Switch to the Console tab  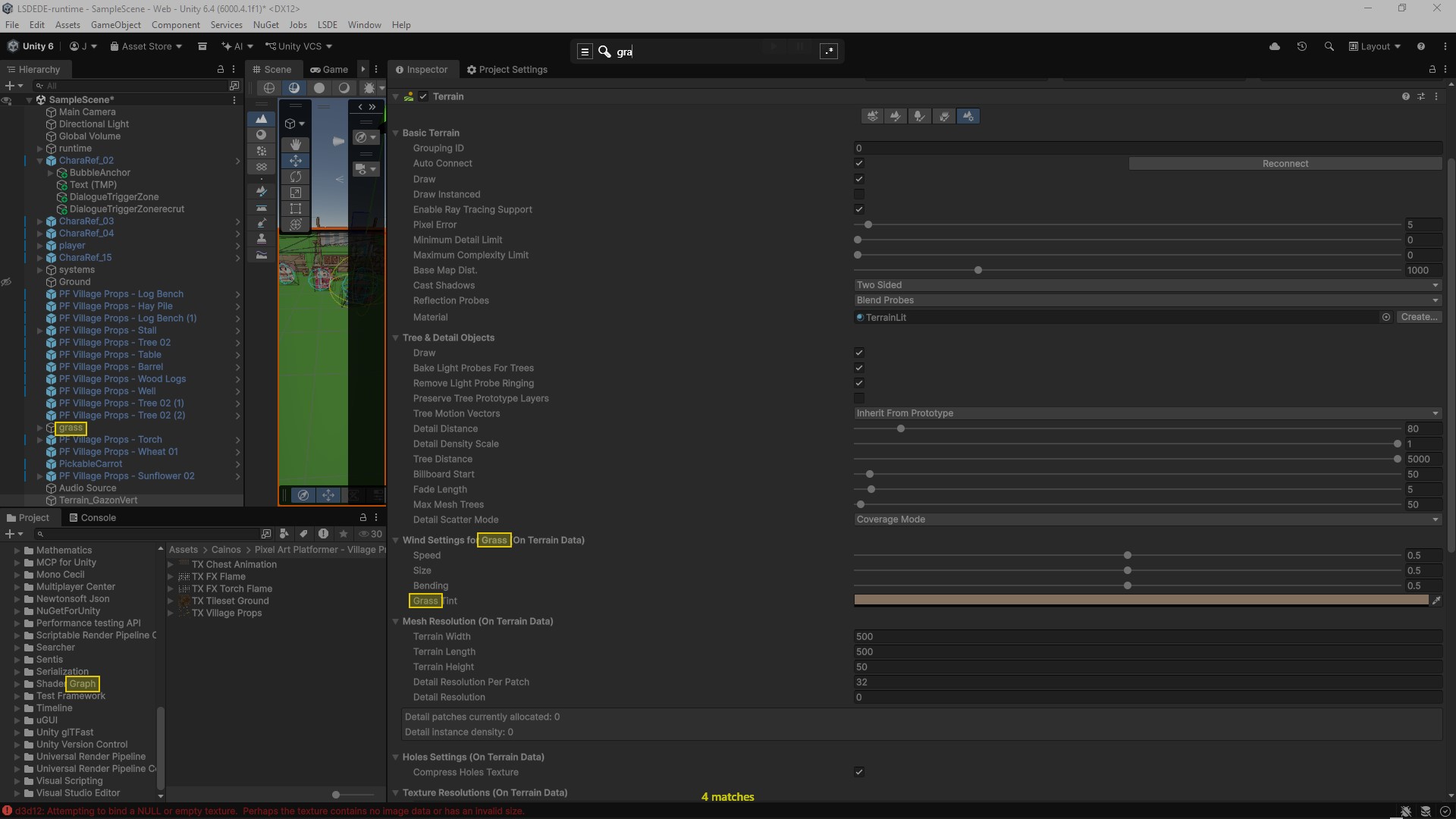click(x=93, y=517)
